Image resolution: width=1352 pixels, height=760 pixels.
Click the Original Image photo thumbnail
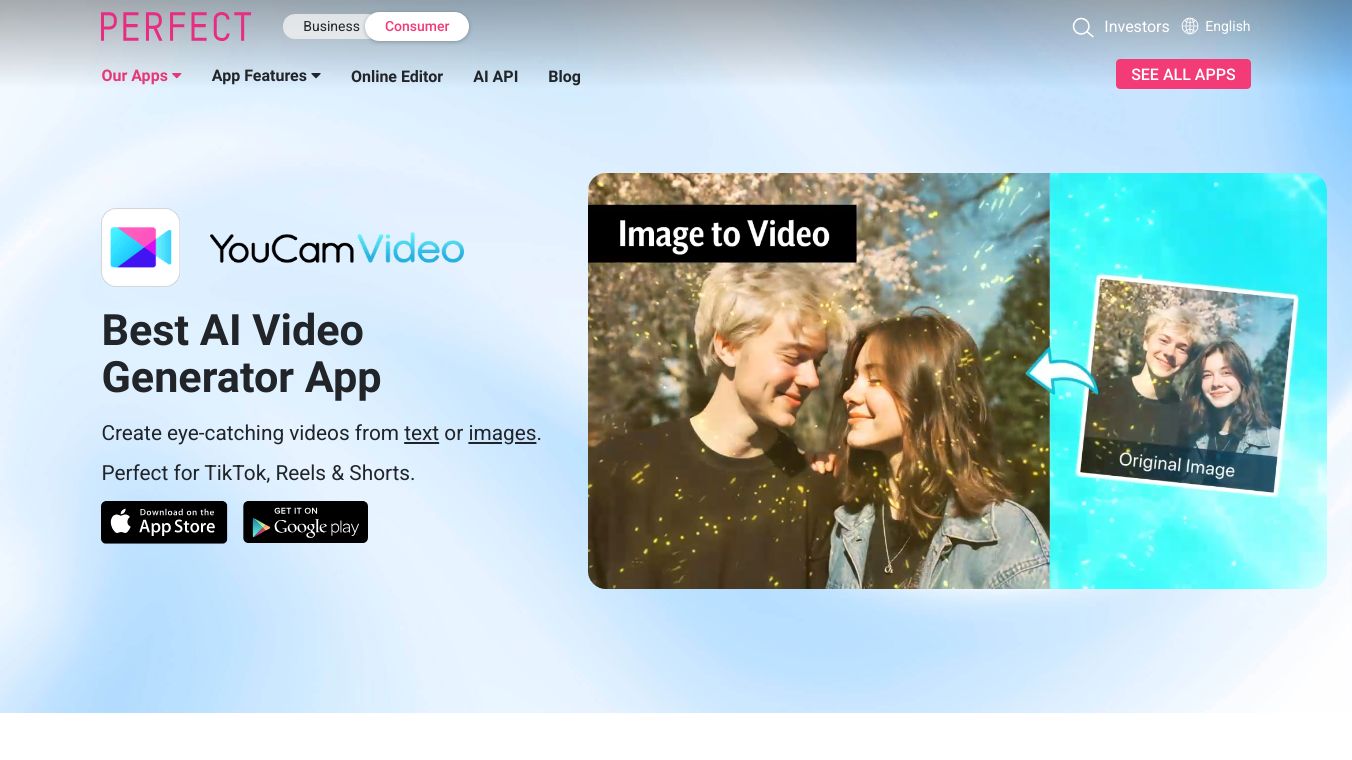click(x=1186, y=384)
